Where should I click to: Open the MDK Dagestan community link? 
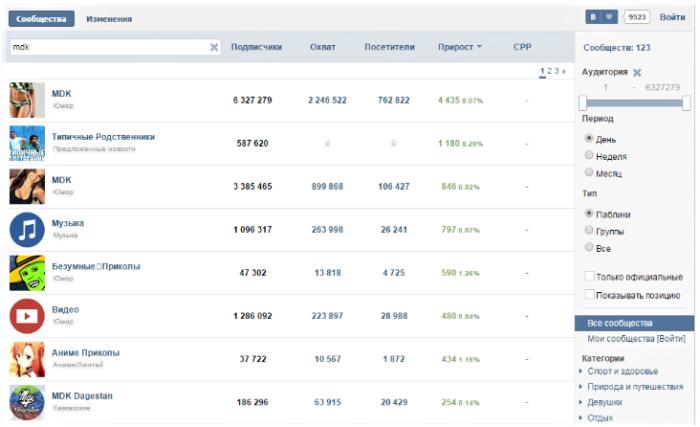click(x=82, y=396)
